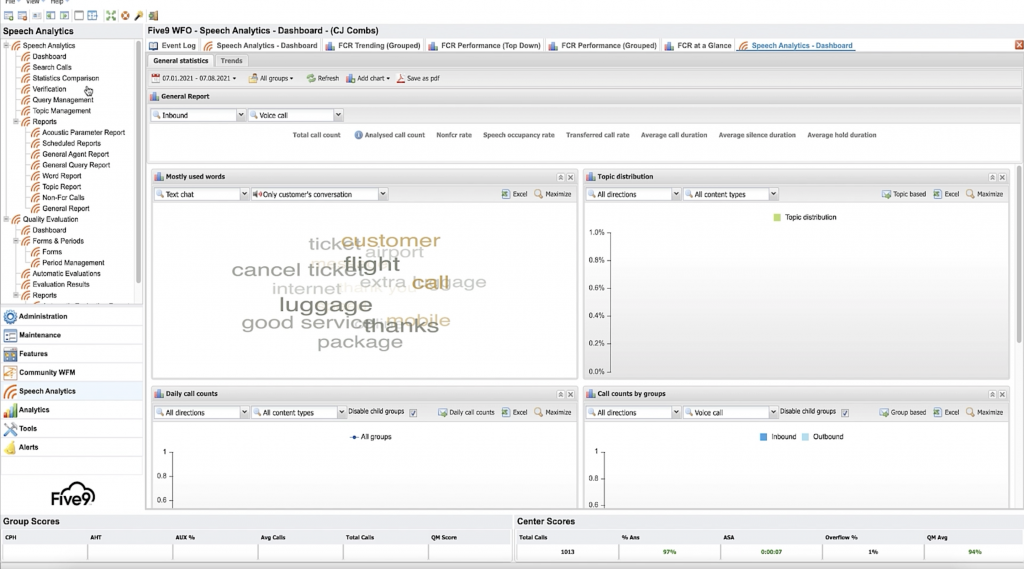Click the Refresh button

[x=322, y=78]
